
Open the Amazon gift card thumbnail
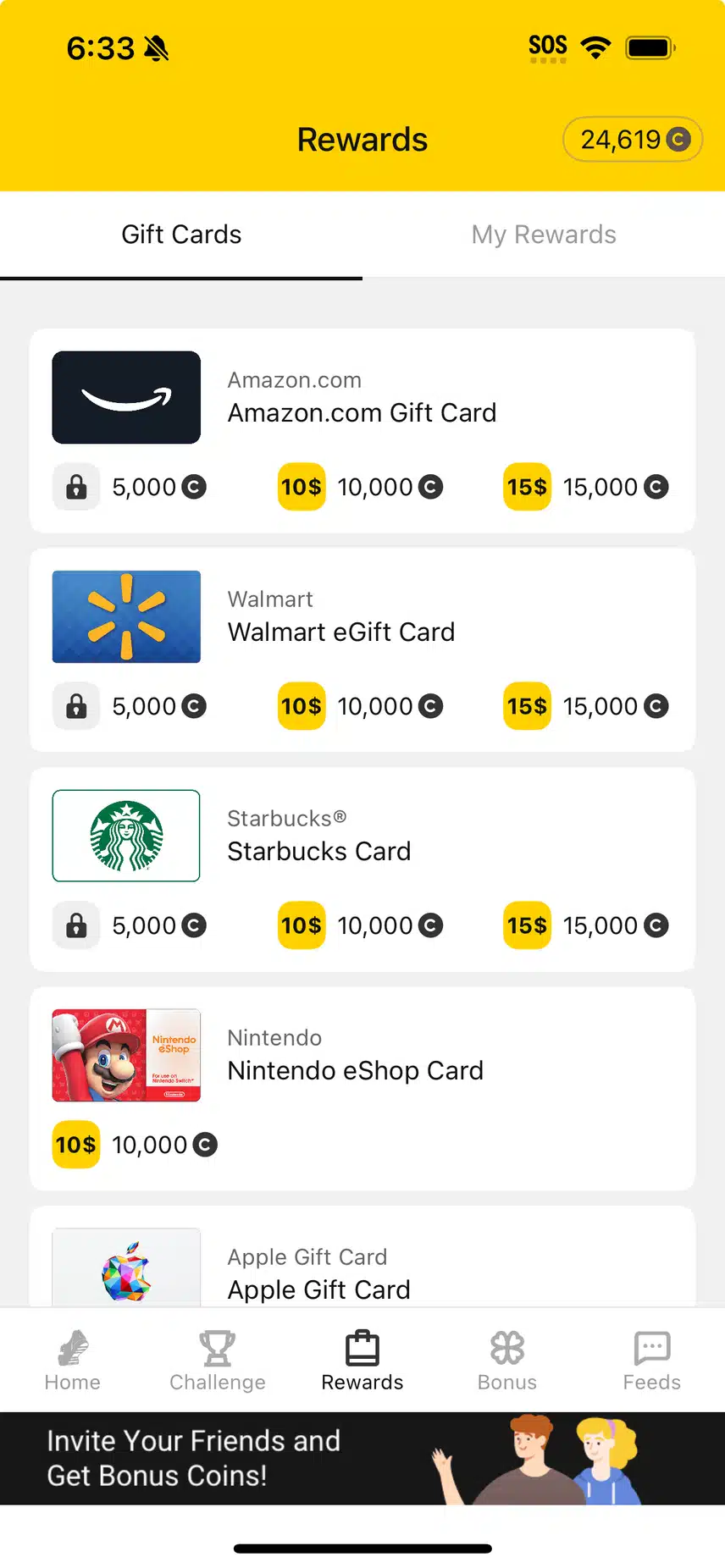pos(126,397)
